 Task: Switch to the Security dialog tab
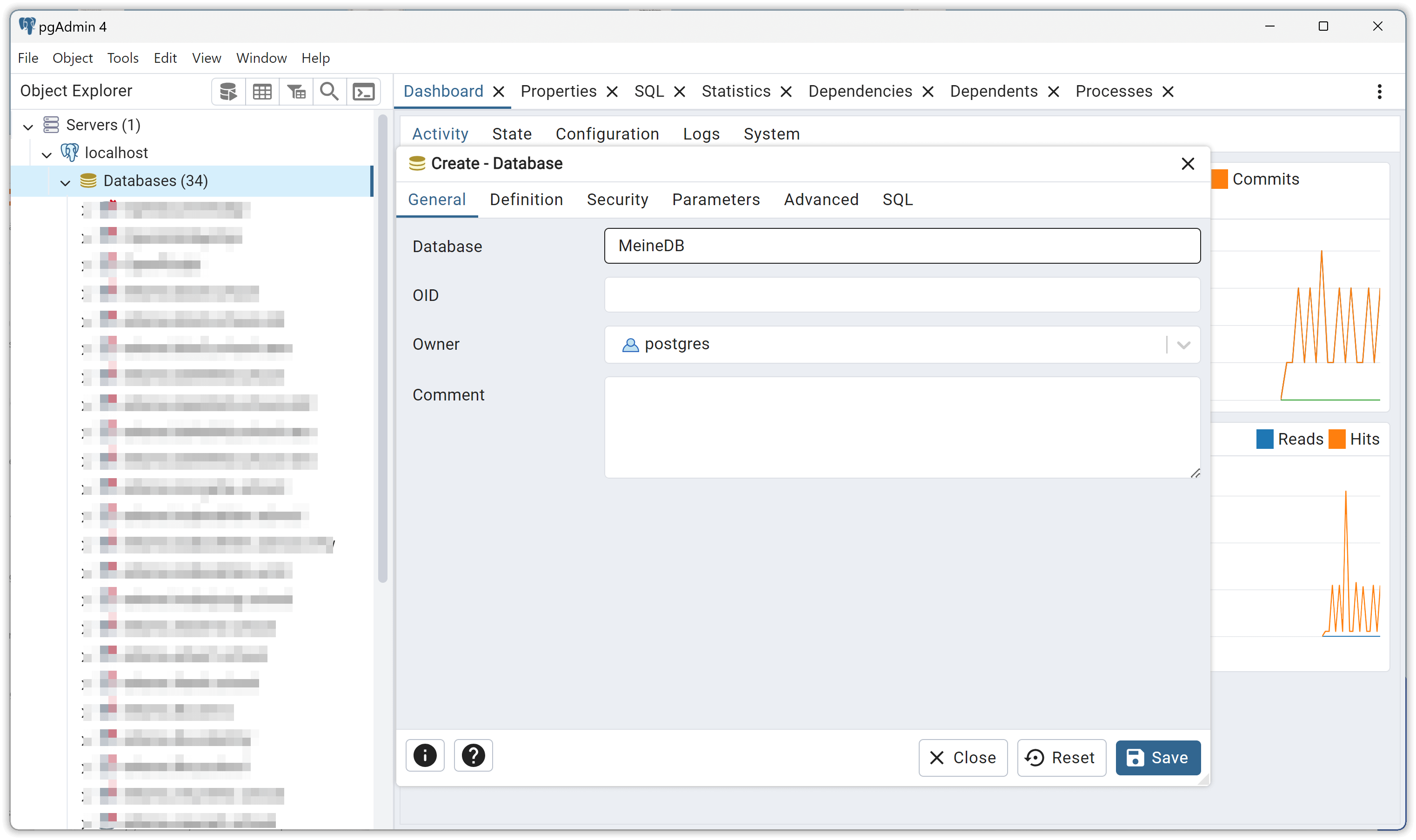click(x=617, y=200)
